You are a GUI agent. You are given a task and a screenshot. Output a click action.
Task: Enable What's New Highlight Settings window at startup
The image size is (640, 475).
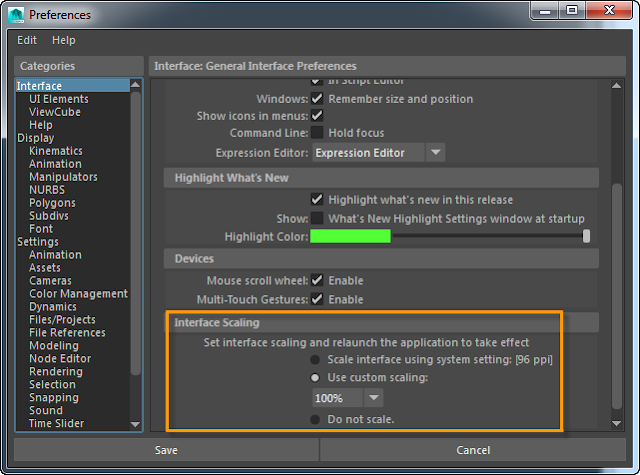coord(317,218)
